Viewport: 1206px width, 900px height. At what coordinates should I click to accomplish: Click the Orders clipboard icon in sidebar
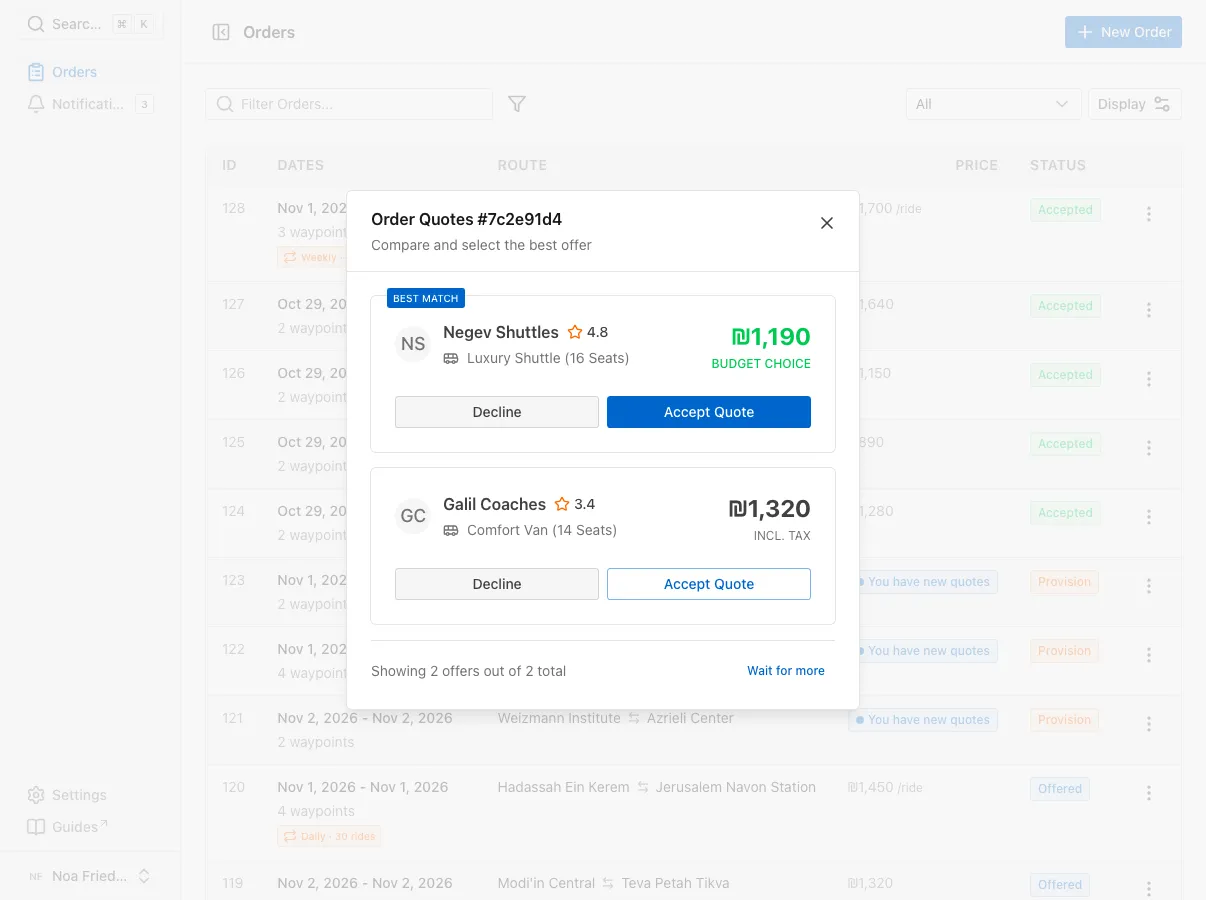36,72
